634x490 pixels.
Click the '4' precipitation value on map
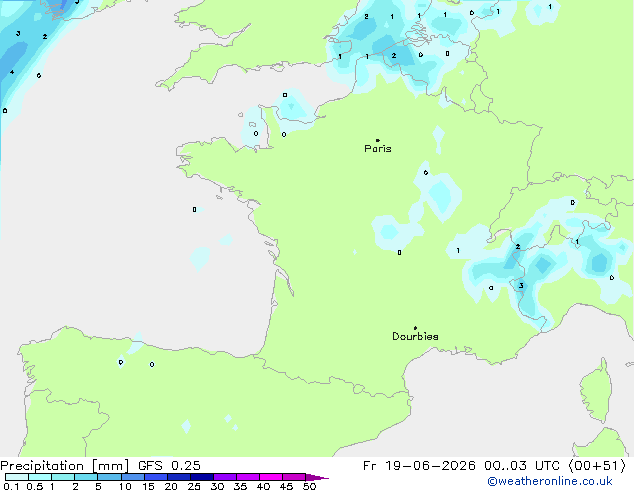click(12, 72)
